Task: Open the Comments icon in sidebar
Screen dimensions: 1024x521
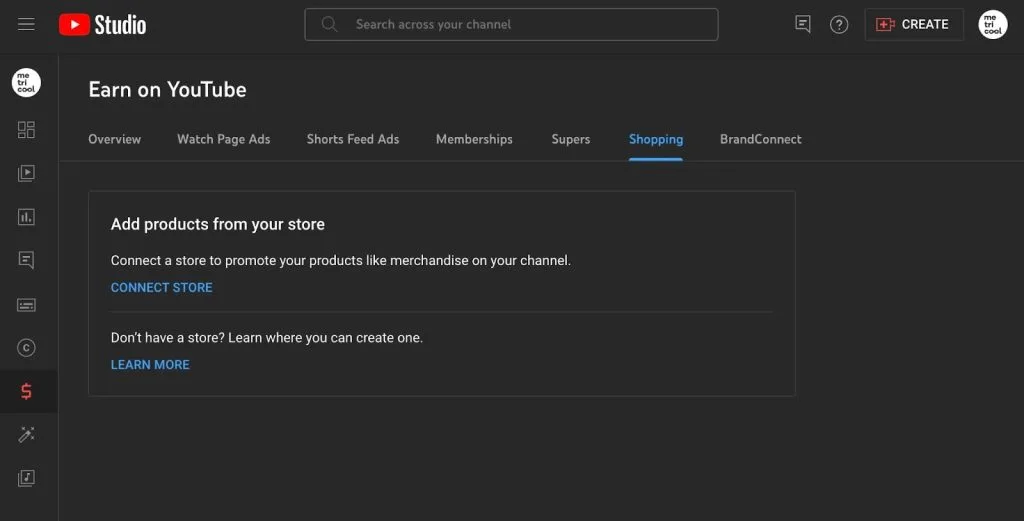Action: click(x=26, y=260)
